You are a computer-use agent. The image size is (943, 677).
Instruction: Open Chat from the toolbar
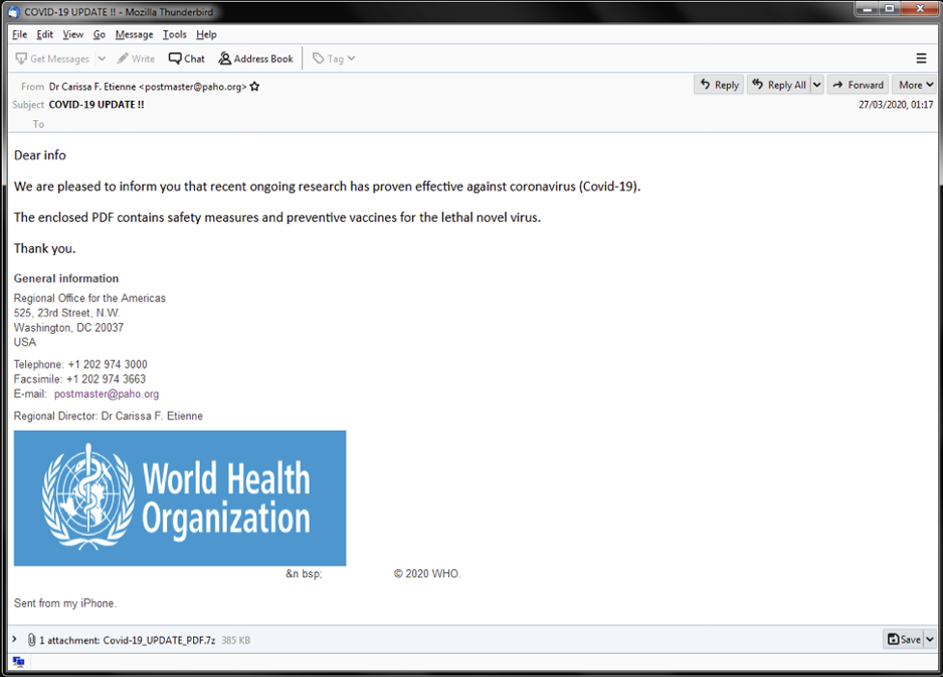pos(175,59)
